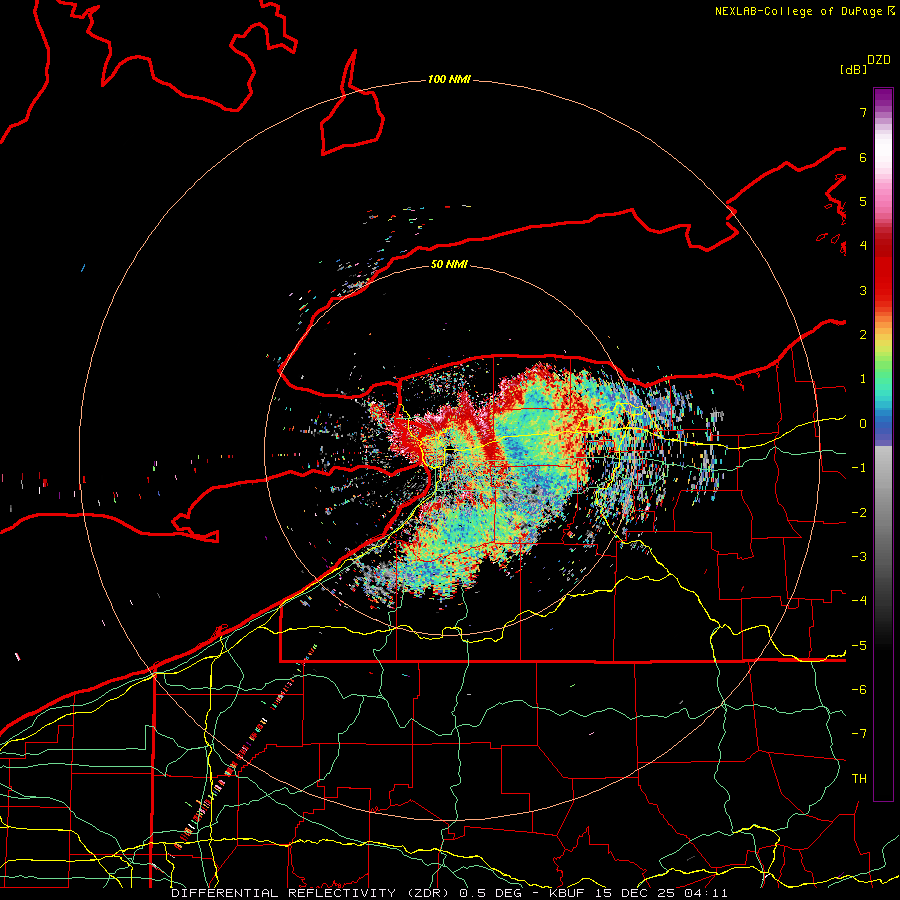Click the KBUF 15 DEC 25 04:11 timestamp
Image resolution: width=900 pixels, height=900 pixels.
[639, 893]
